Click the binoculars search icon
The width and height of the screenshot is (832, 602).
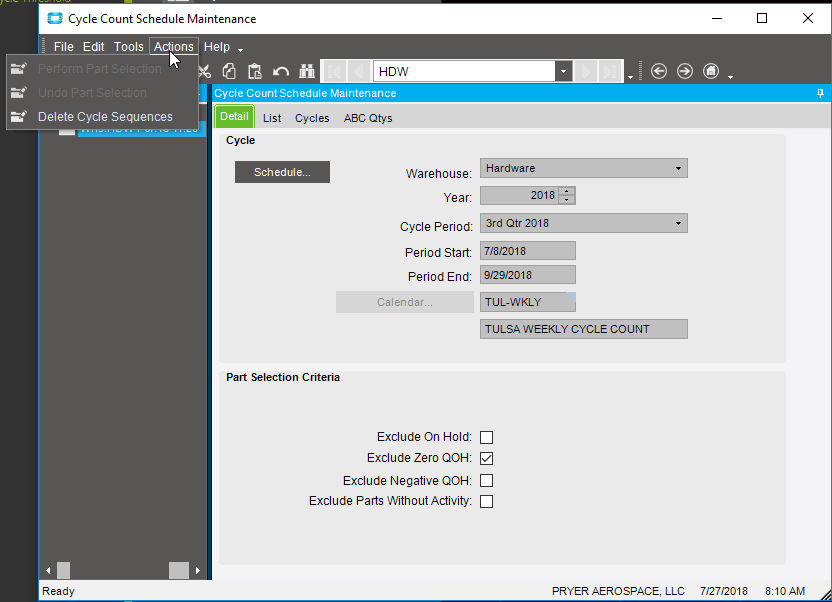(306, 71)
